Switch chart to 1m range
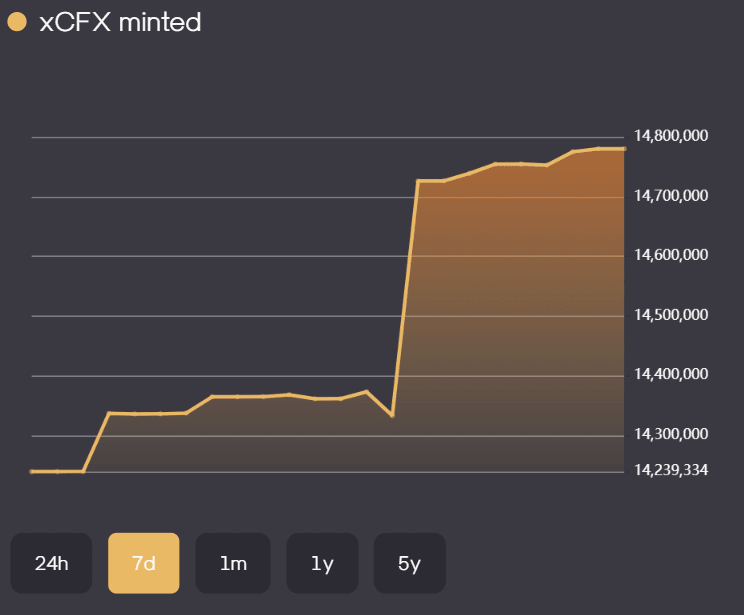 233,563
